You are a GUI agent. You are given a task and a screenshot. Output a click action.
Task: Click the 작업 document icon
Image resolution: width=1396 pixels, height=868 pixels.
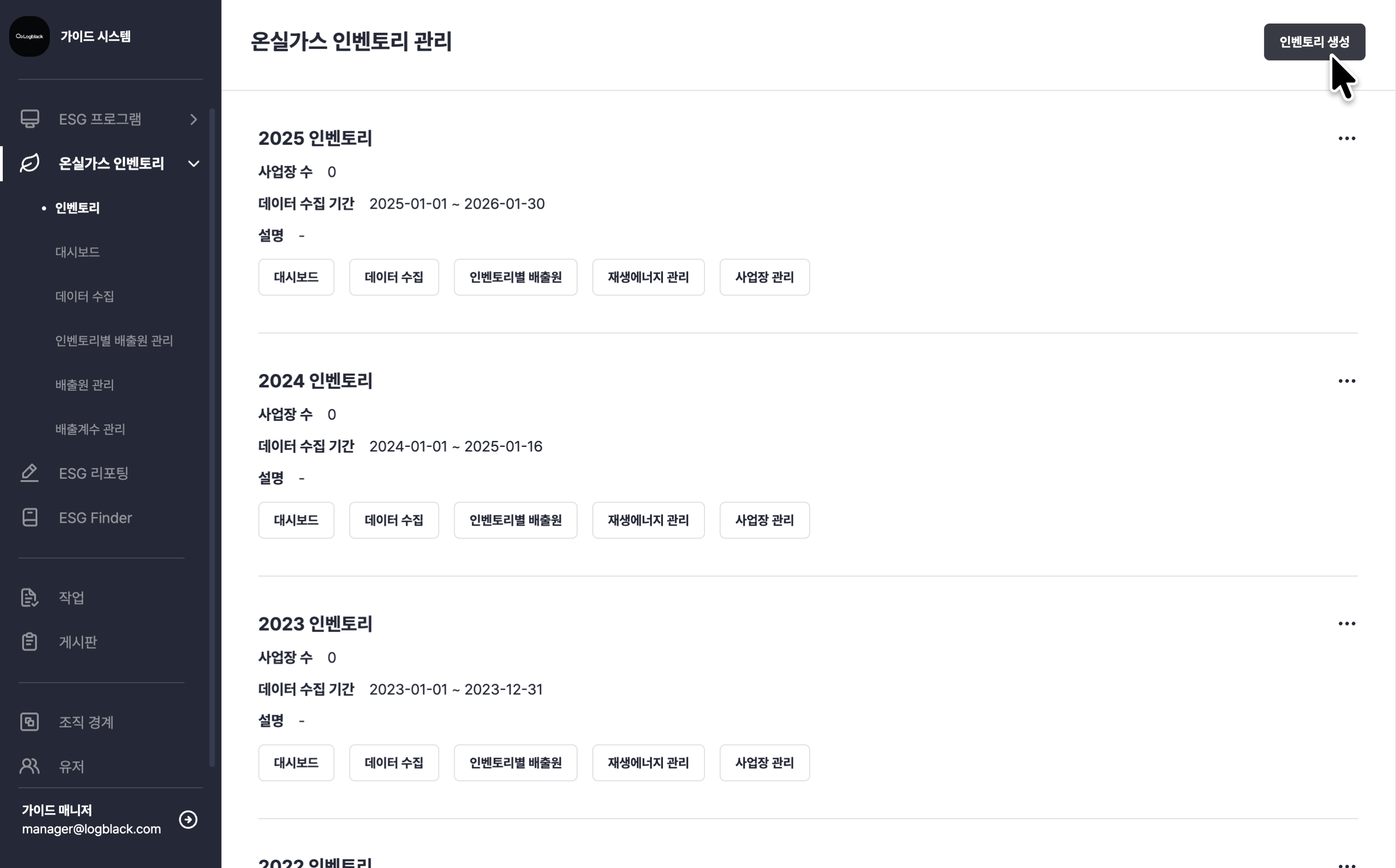point(30,597)
